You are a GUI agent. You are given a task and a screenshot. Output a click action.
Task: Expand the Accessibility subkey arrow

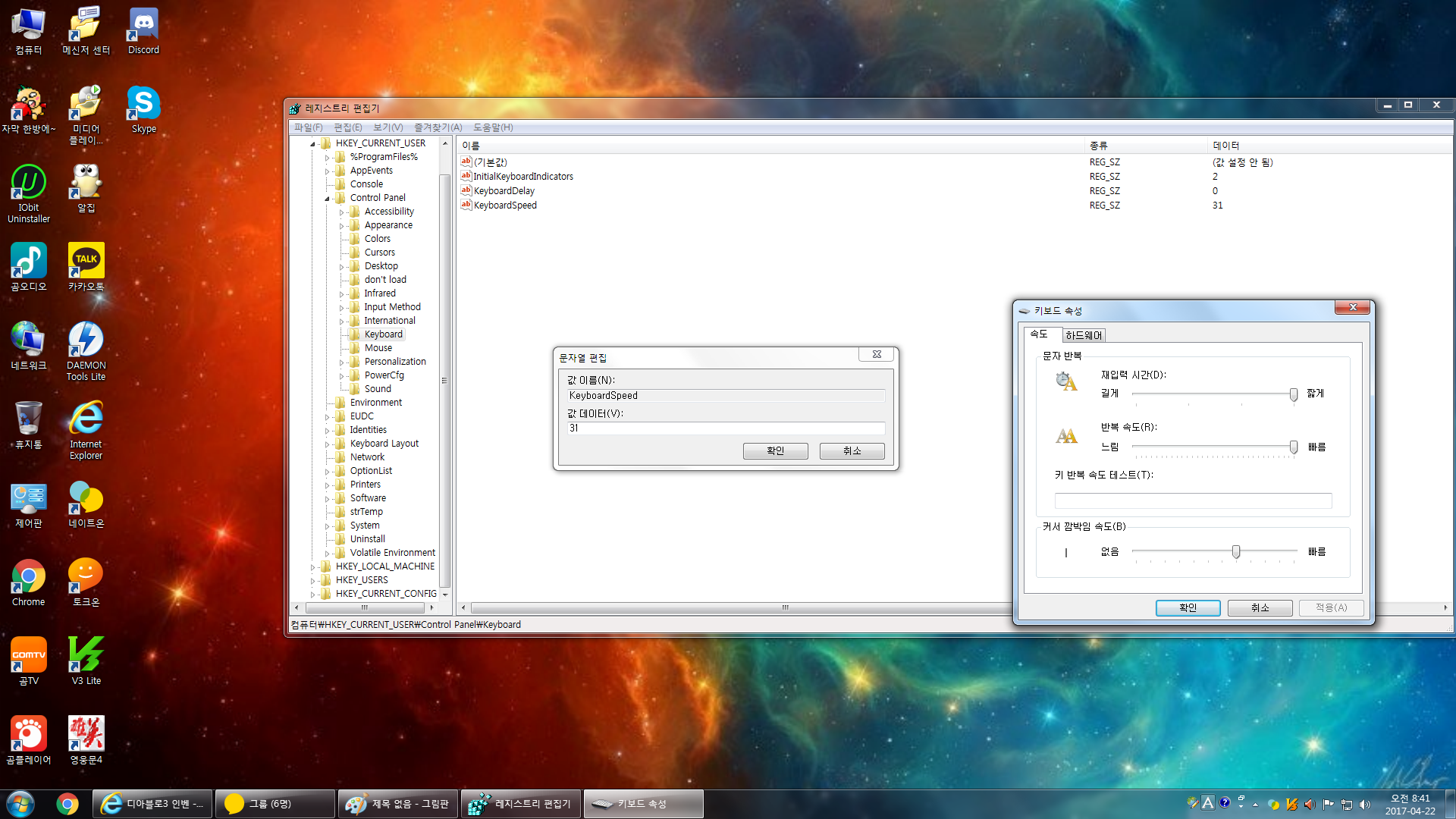point(341,212)
